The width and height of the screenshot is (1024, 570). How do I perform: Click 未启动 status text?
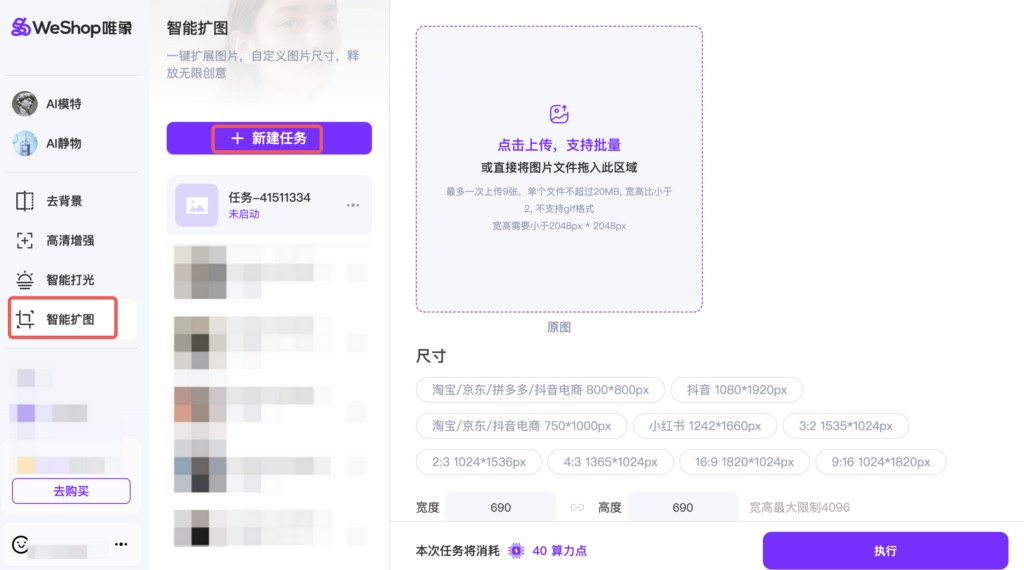[x=244, y=214]
